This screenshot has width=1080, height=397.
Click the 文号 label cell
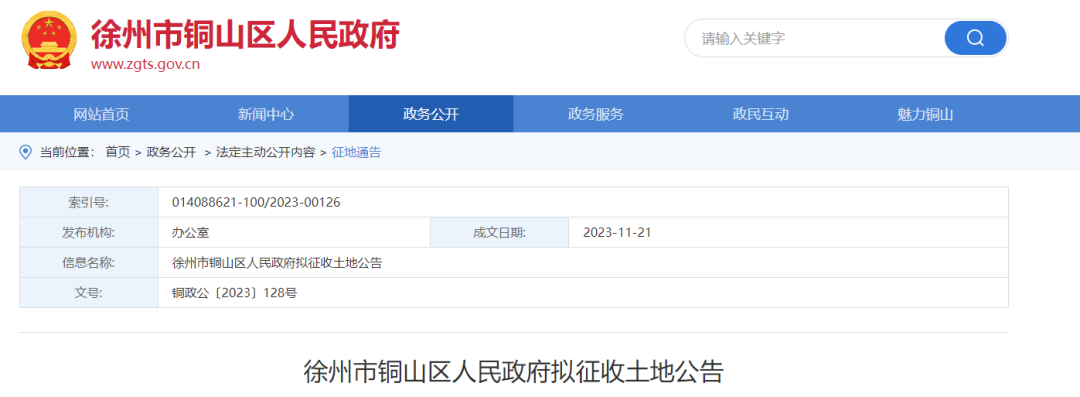[x=89, y=293]
